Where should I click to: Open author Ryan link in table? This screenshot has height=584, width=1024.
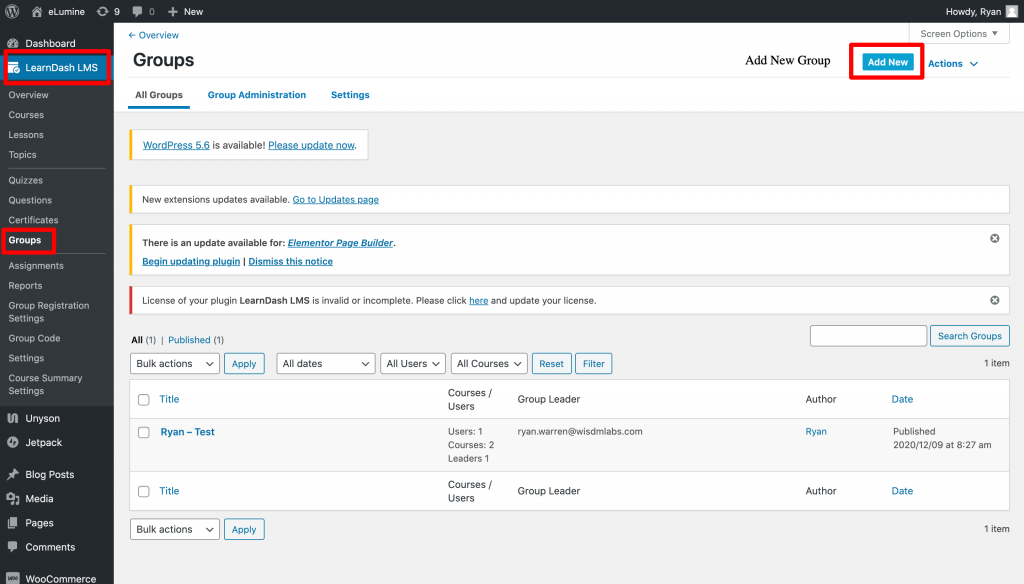tap(816, 431)
